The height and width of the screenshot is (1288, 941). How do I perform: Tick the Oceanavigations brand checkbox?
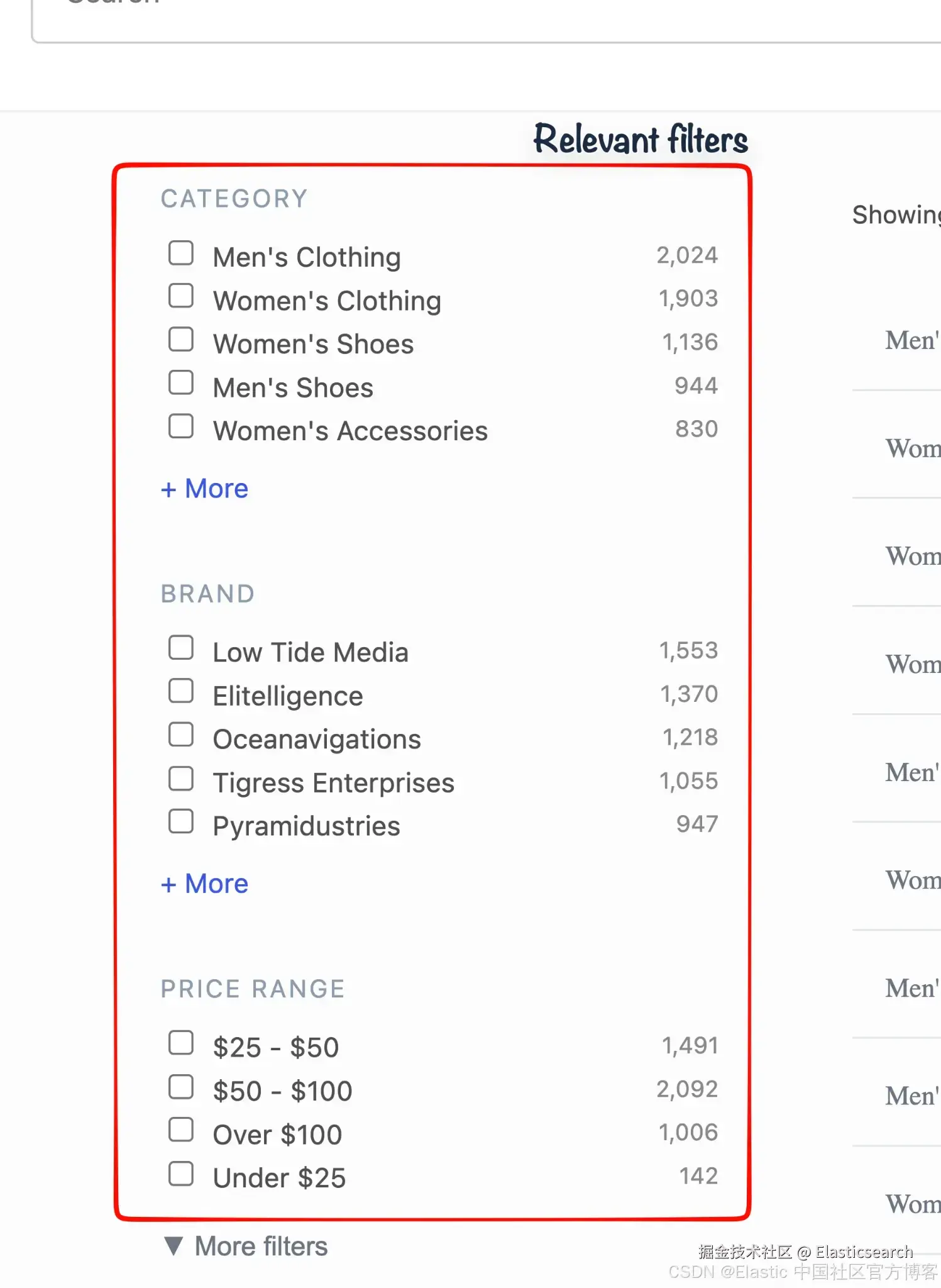point(181,735)
